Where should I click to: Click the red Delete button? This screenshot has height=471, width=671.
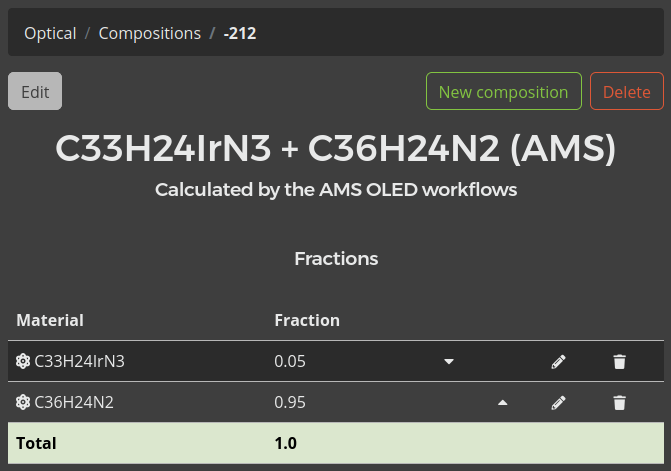coord(626,92)
